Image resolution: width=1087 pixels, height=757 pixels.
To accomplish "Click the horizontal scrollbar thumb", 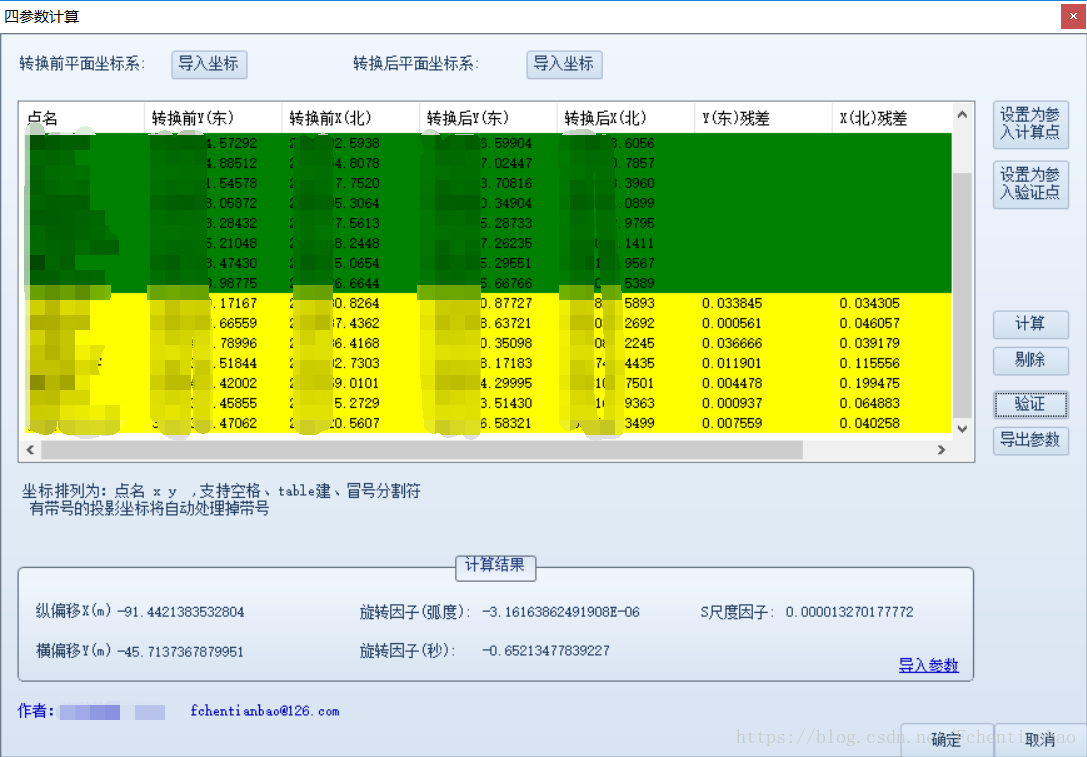I will click(421, 450).
